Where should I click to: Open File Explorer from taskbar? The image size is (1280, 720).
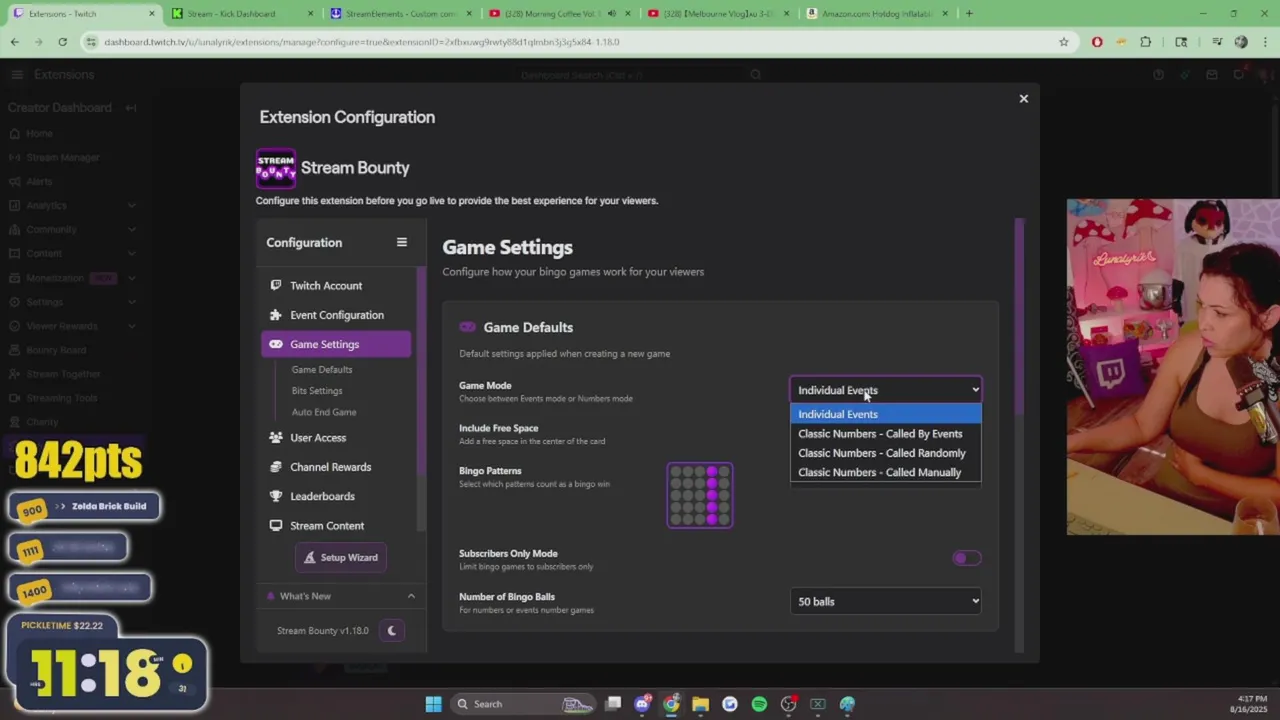click(x=700, y=704)
